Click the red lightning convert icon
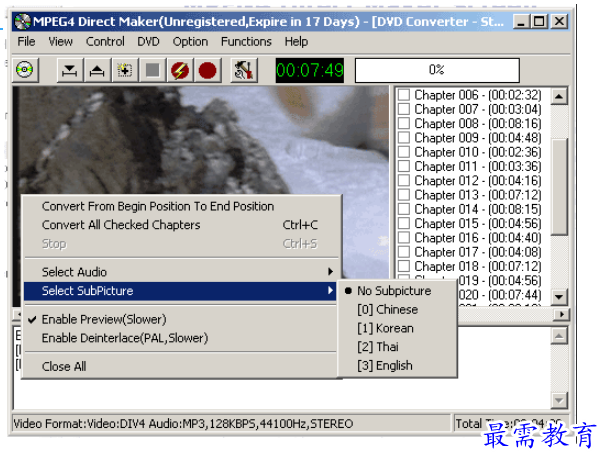The height and width of the screenshot is (467, 605). pos(180,70)
